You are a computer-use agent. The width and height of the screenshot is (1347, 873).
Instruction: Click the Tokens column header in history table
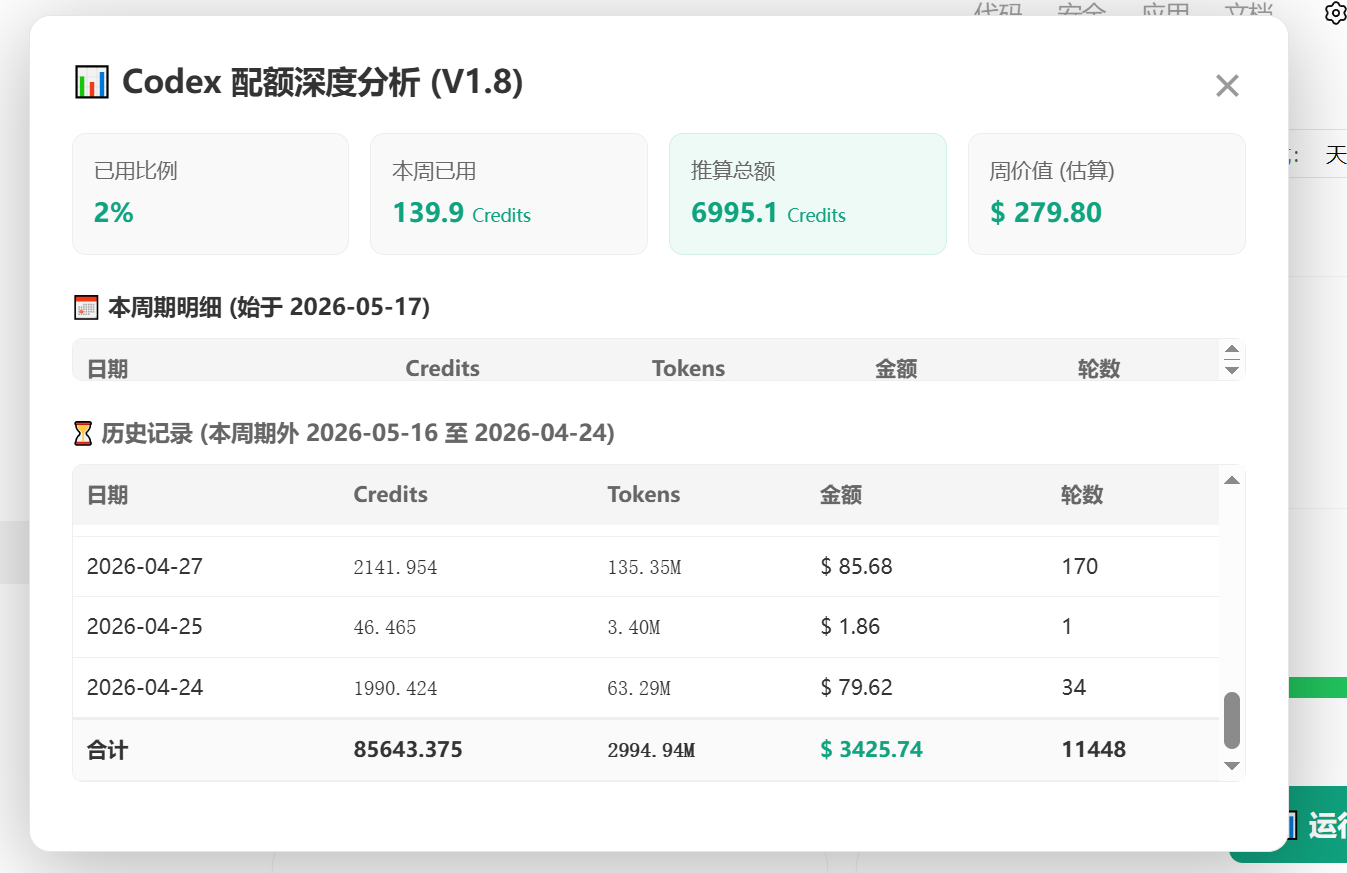tap(644, 494)
